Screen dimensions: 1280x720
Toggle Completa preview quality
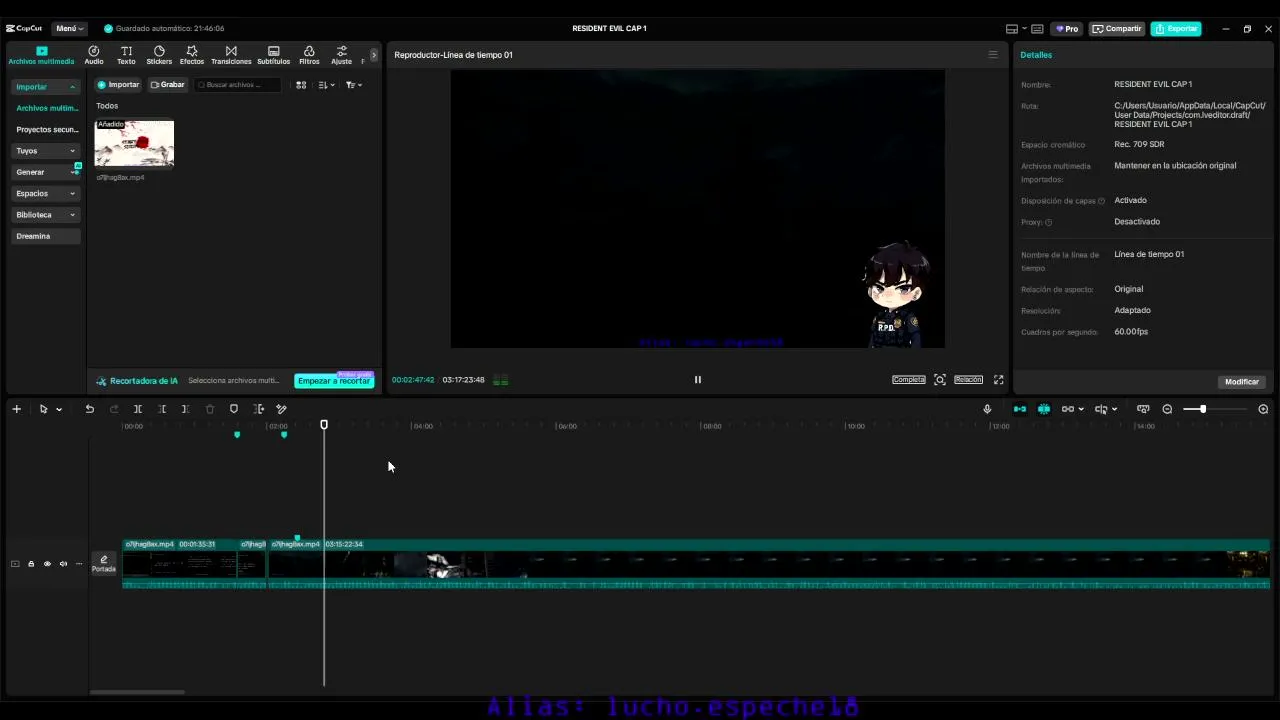tap(909, 380)
